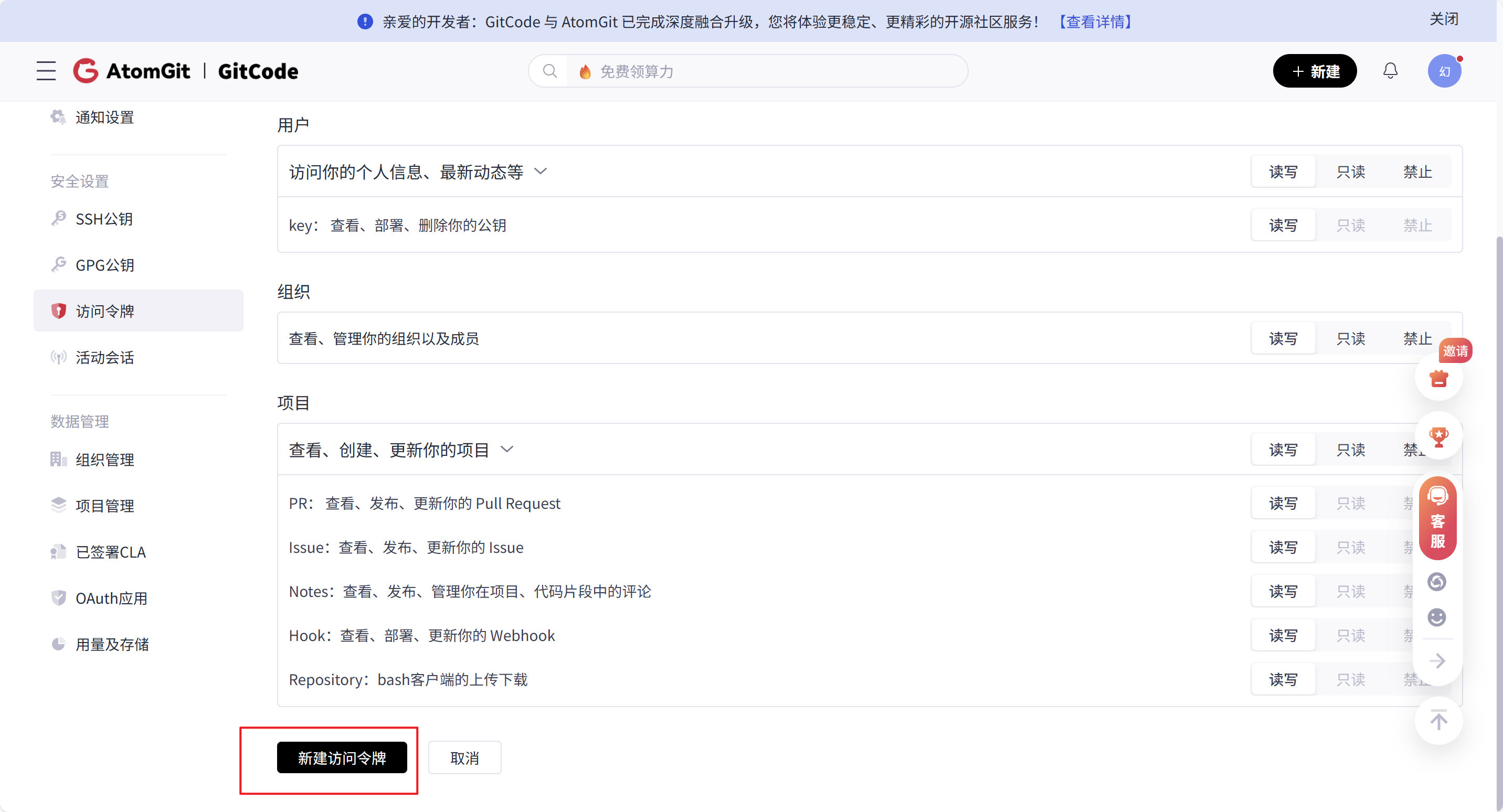The height and width of the screenshot is (812, 1503).
Task: Open the hamburger navigation menu
Action: [x=46, y=71]
